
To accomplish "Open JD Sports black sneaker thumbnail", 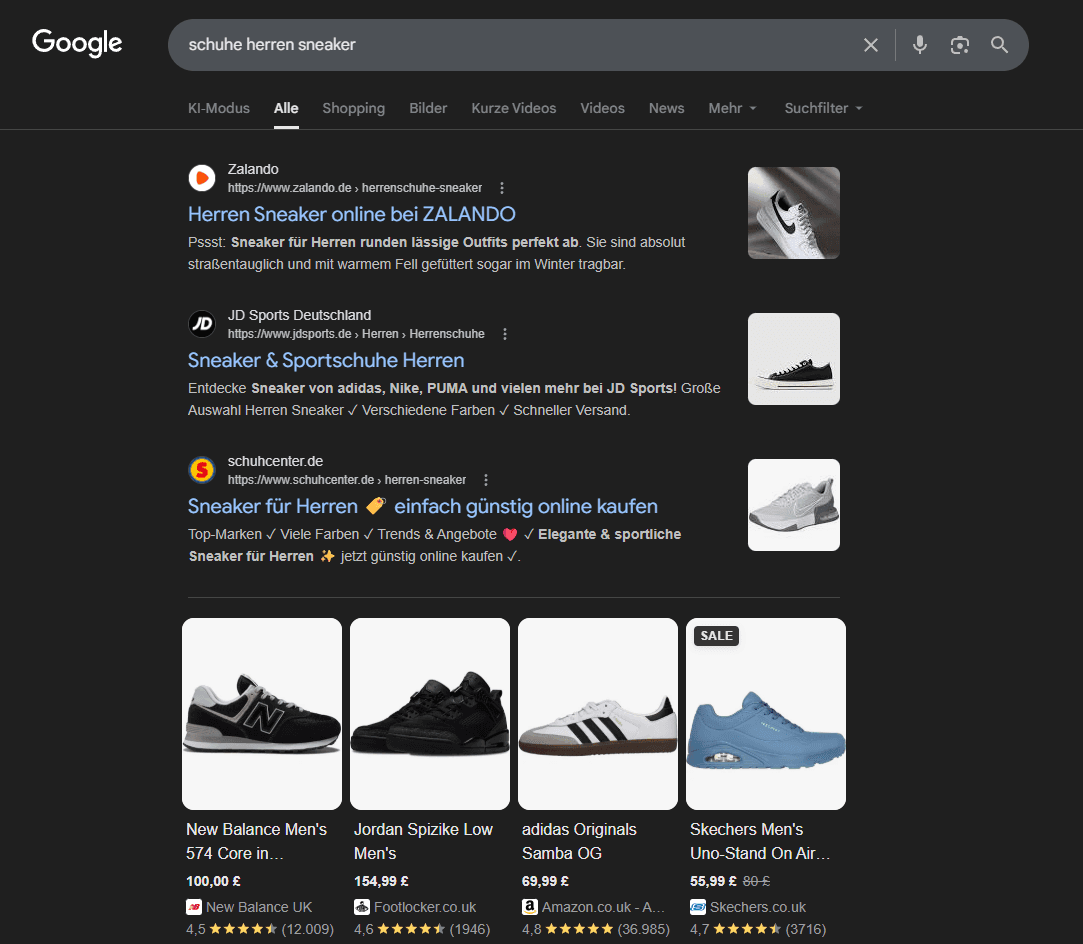I will coord(794,359).
